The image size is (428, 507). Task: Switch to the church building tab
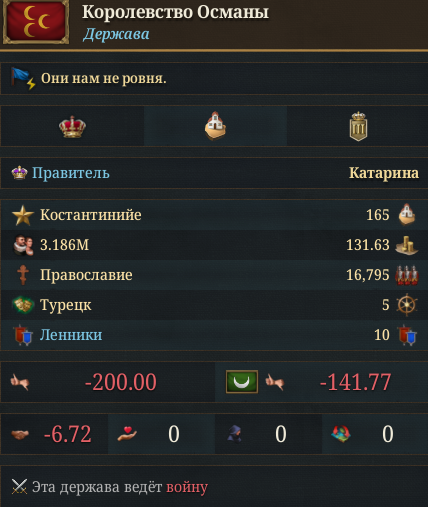pos(215,126)
